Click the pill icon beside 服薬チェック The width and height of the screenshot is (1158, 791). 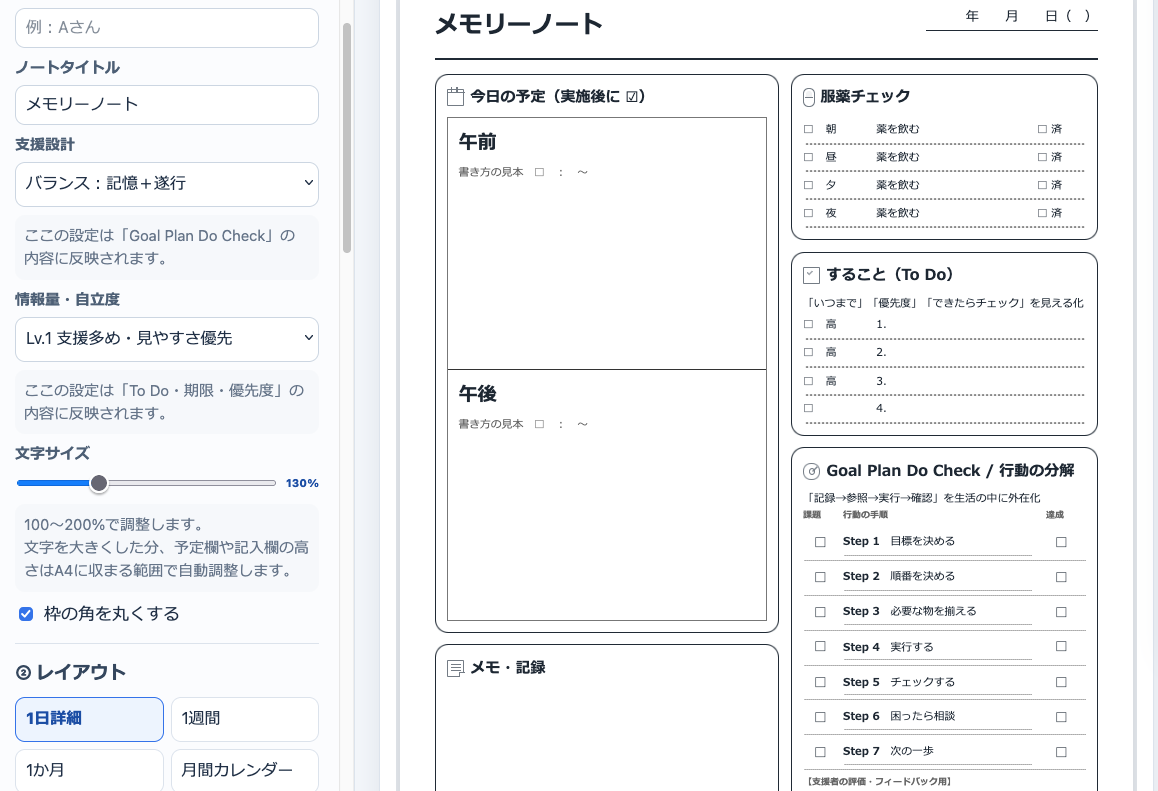(x=809, y=97)
